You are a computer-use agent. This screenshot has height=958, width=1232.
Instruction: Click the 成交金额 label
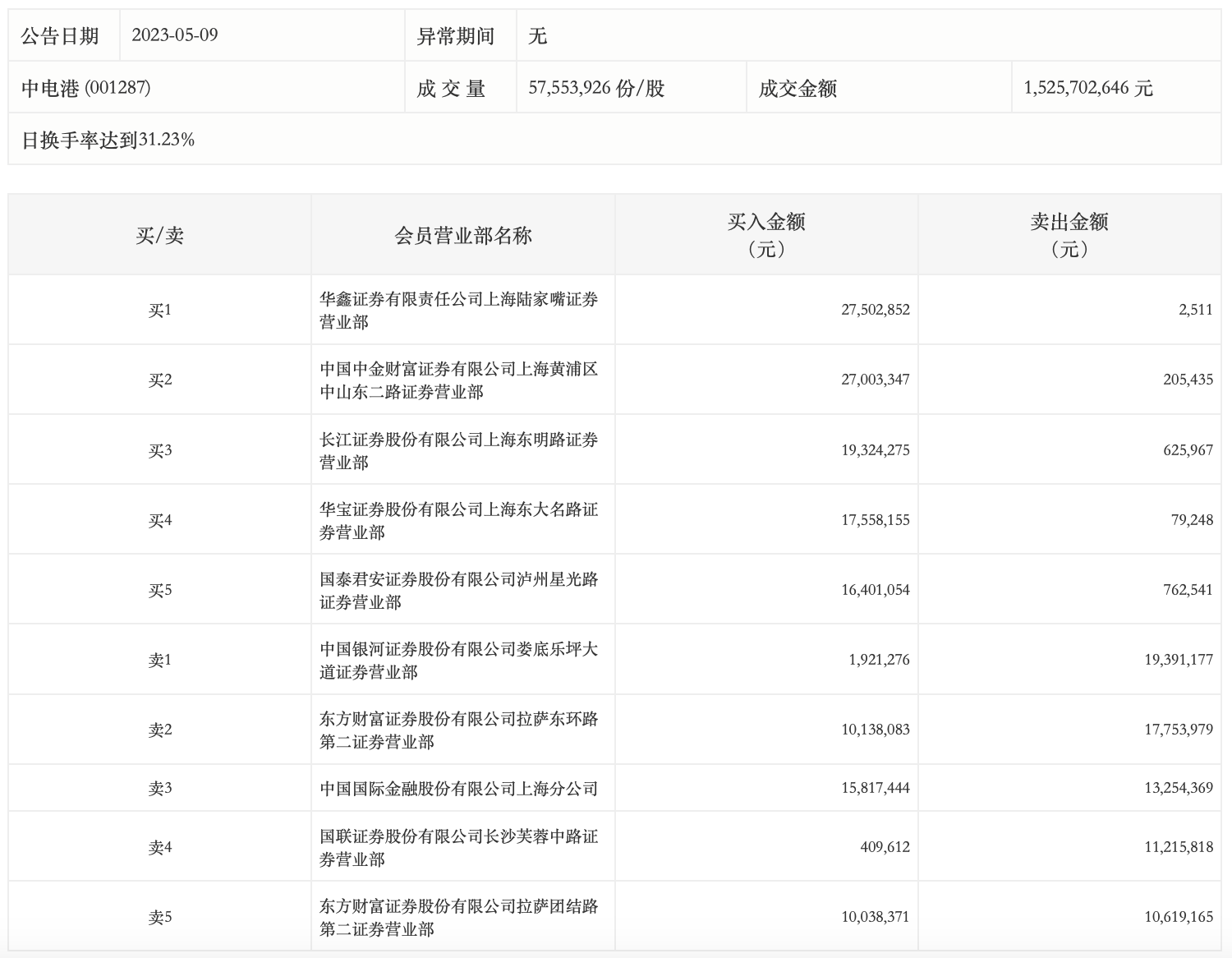[798, 88]
